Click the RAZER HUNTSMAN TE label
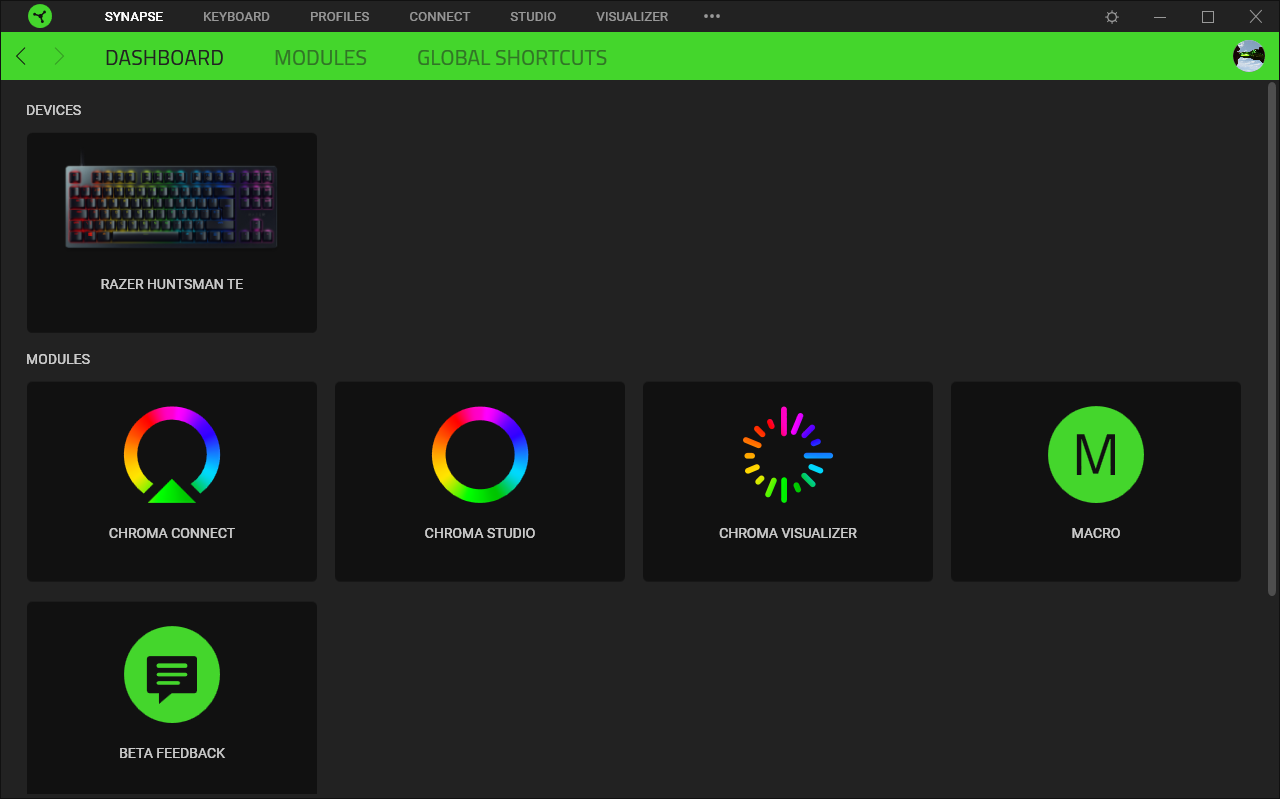The height and width of the screenshot is (799, 1280). (172, 284)
